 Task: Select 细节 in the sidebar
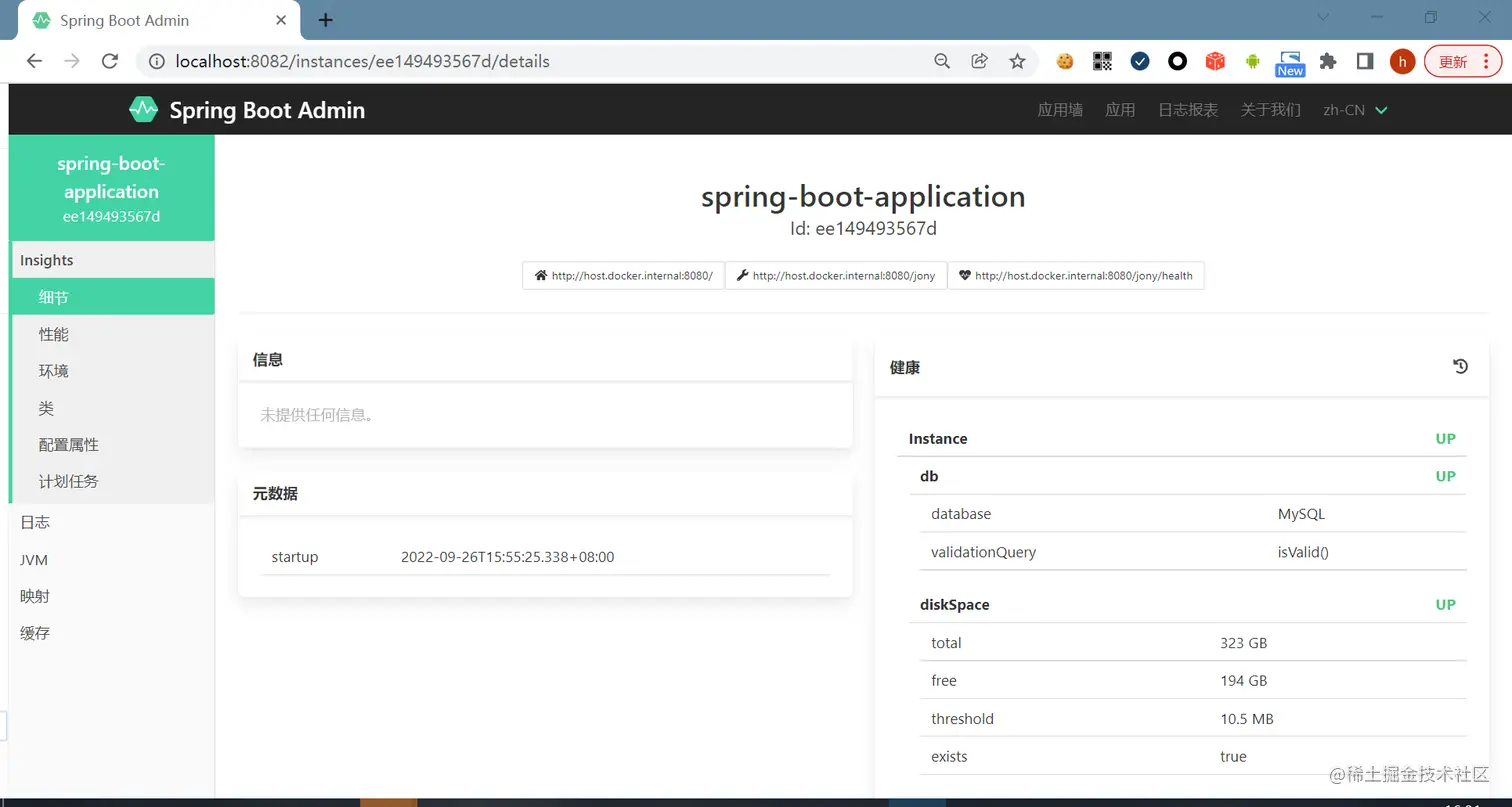pos(113,297)
